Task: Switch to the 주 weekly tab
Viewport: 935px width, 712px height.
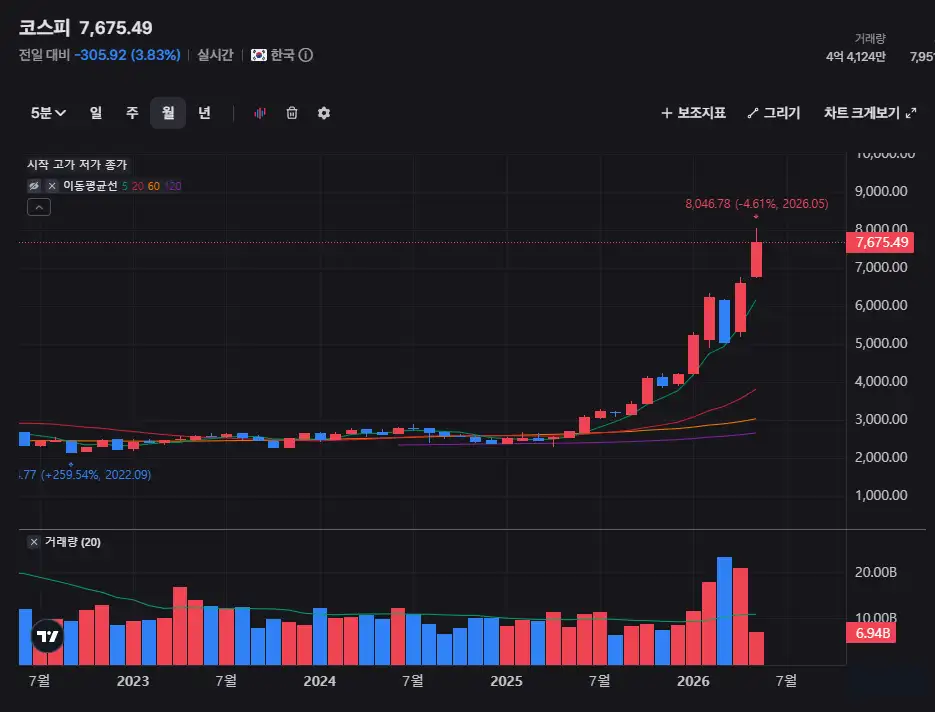Action: tap(132, 113)
